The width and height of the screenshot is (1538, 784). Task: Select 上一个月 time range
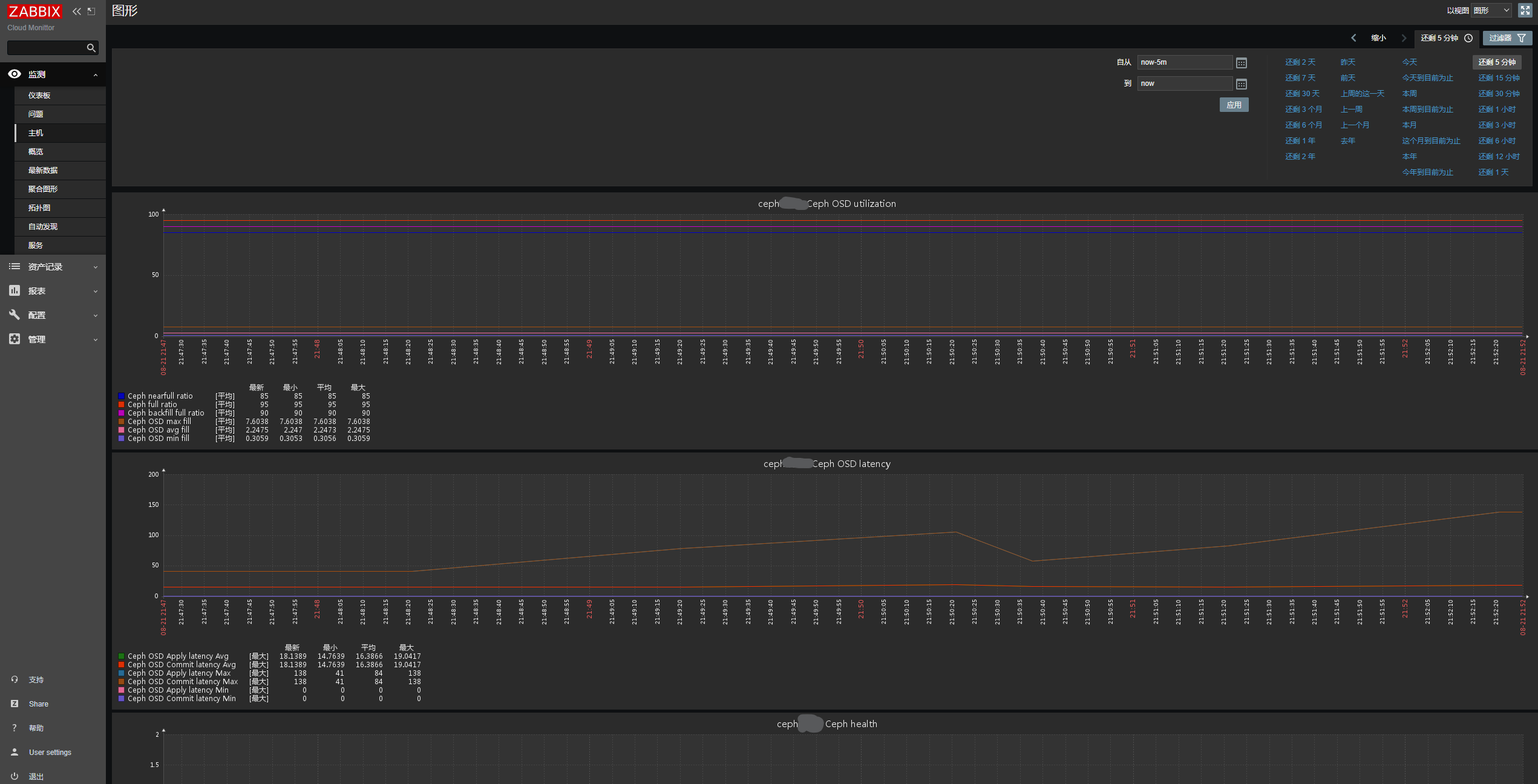pyautogui.click(x=1355, y=125)
